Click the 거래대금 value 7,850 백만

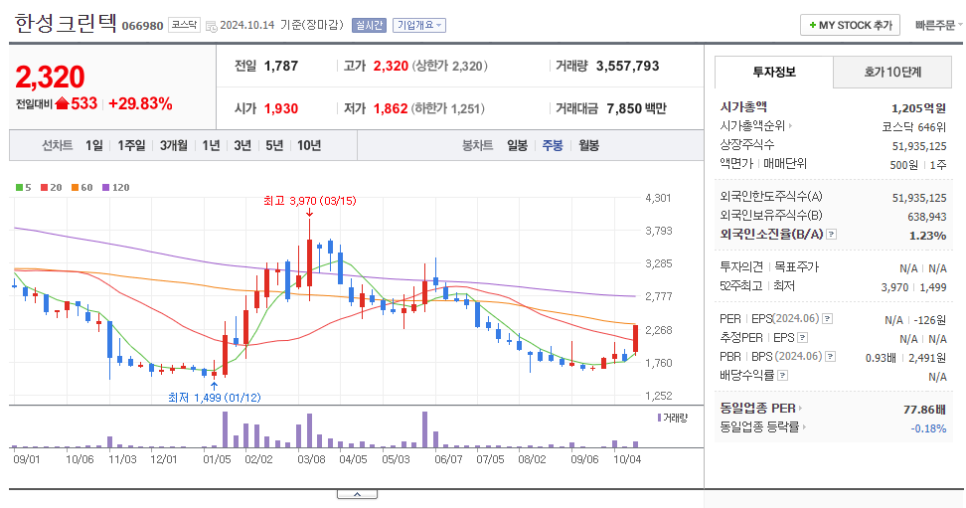coord(636,108)
